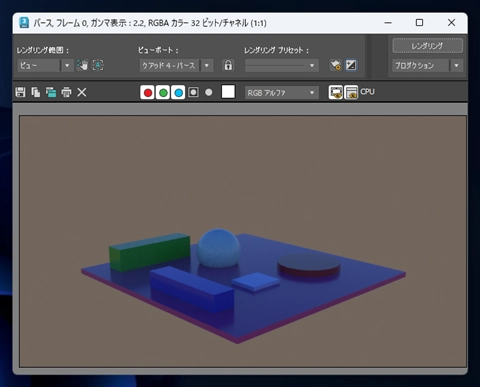Image resolution: width=480 pixels, height=387 pixels.
Task: Toggle the blue channel display
Action: pos(178,92)
